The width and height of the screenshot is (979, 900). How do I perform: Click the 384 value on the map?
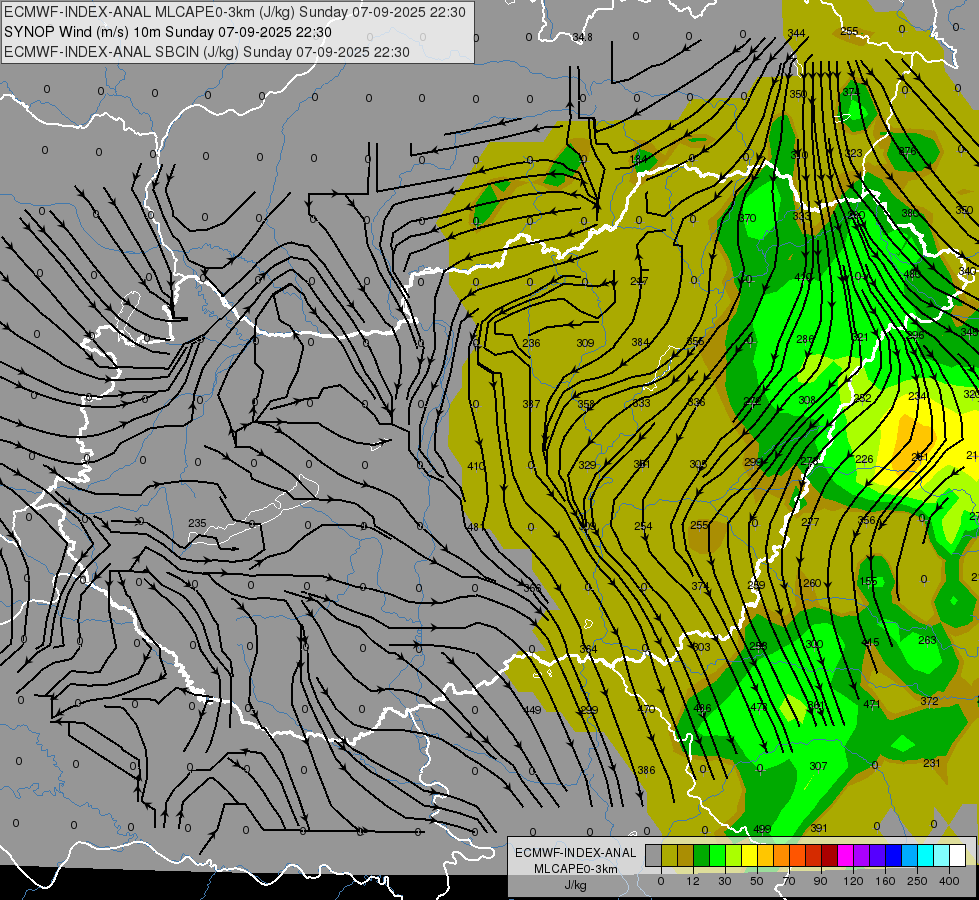click(640, 342)
